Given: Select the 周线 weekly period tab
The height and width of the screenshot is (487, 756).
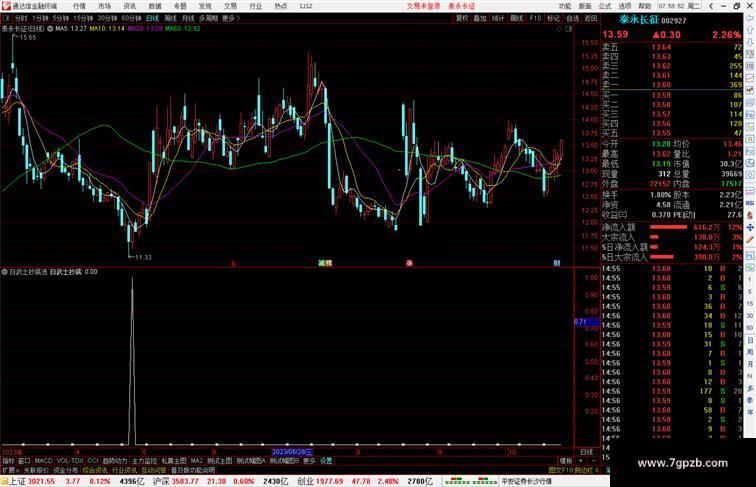Looking at the screenshot, I should 170,18.
